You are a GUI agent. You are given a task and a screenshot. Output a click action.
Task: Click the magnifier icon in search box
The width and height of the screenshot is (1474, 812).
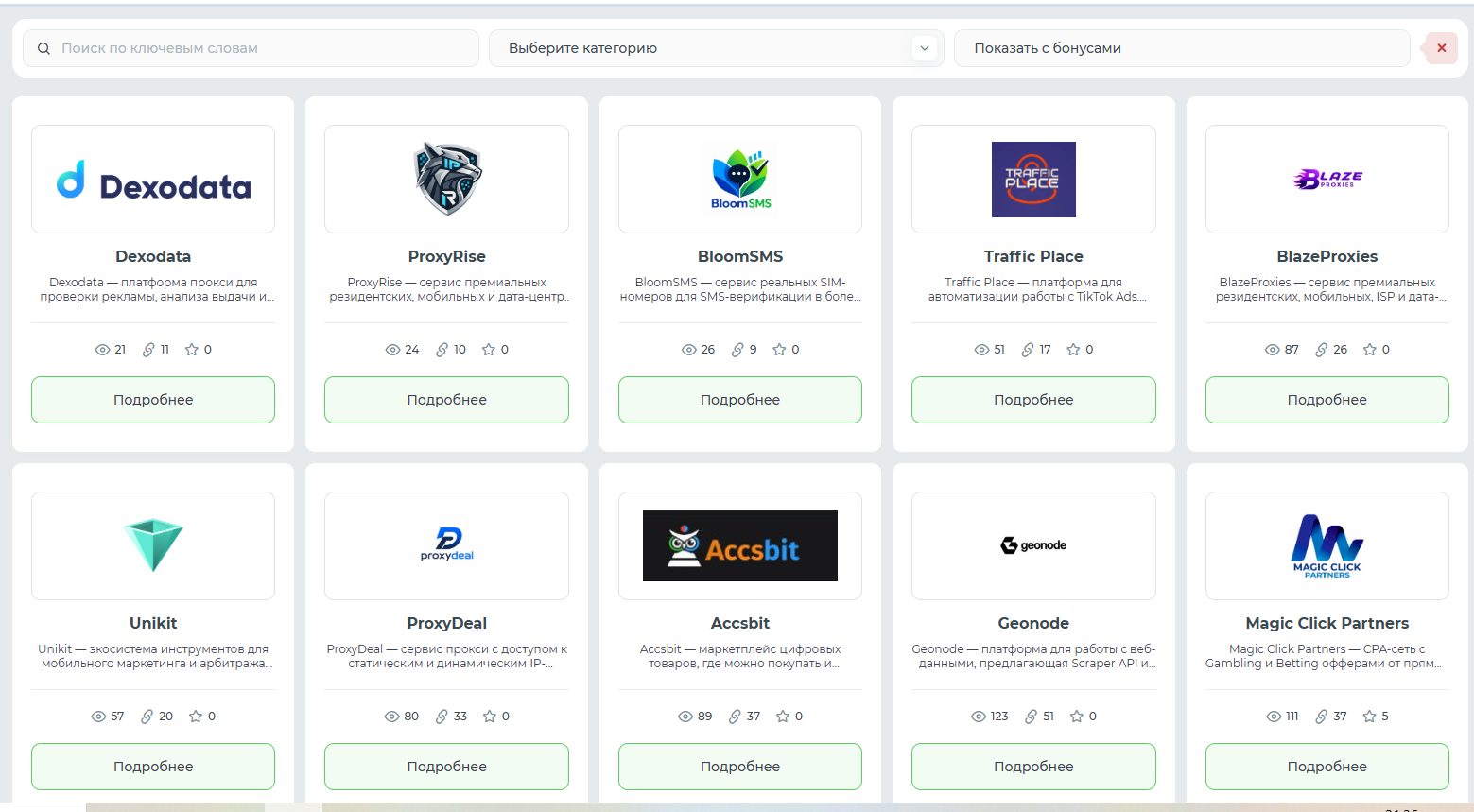tap(43, 48)
